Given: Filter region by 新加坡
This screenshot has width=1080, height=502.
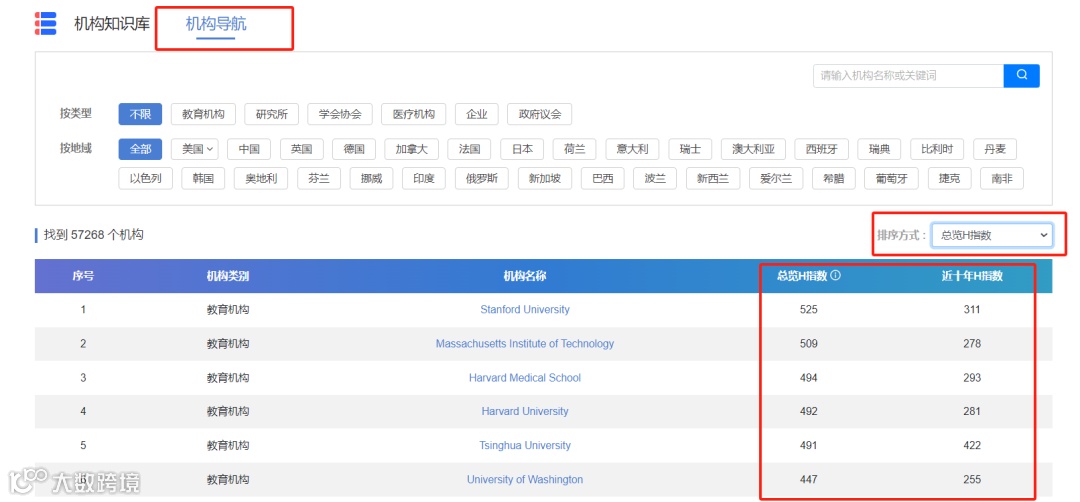Looking at the screenshot, I should pos(545,178).
